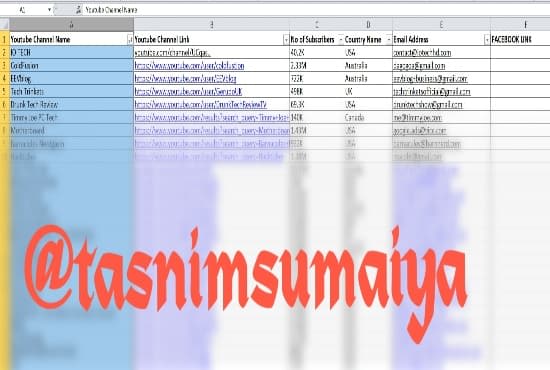
Task: Open the Tech Trinkets YouTube link
Action: [188, 92]
